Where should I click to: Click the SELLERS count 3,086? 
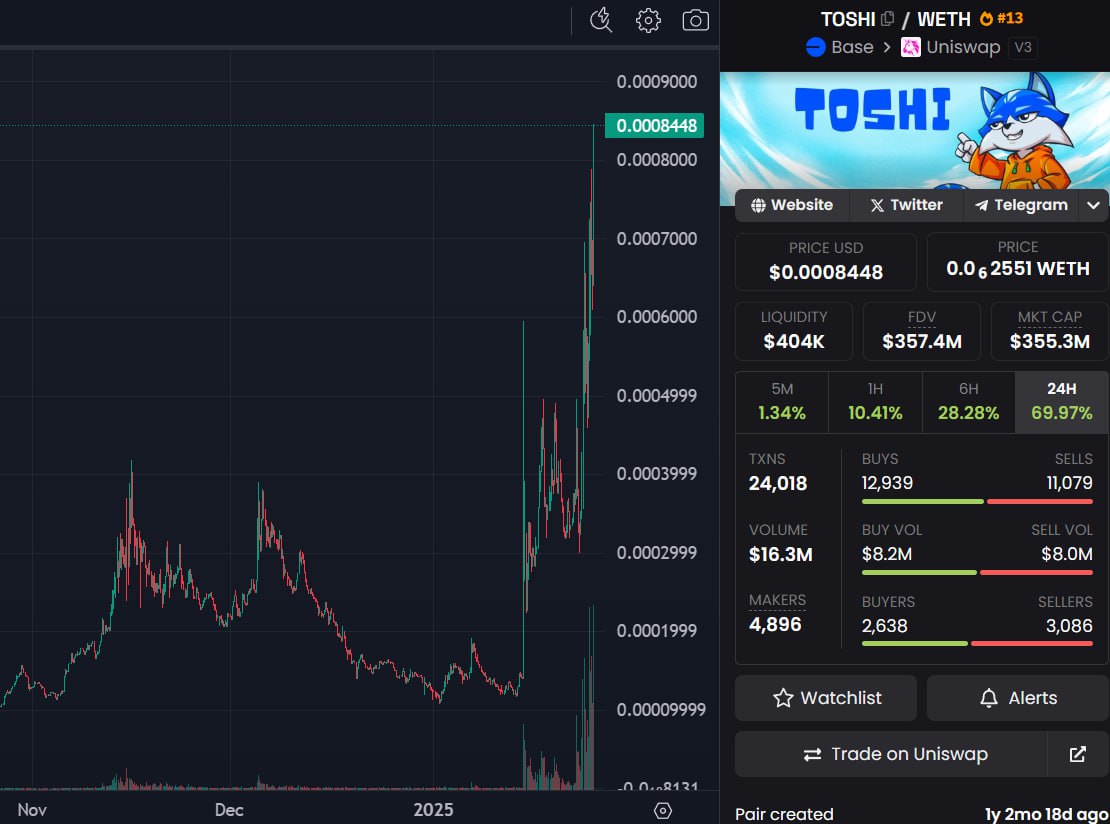1070,626
